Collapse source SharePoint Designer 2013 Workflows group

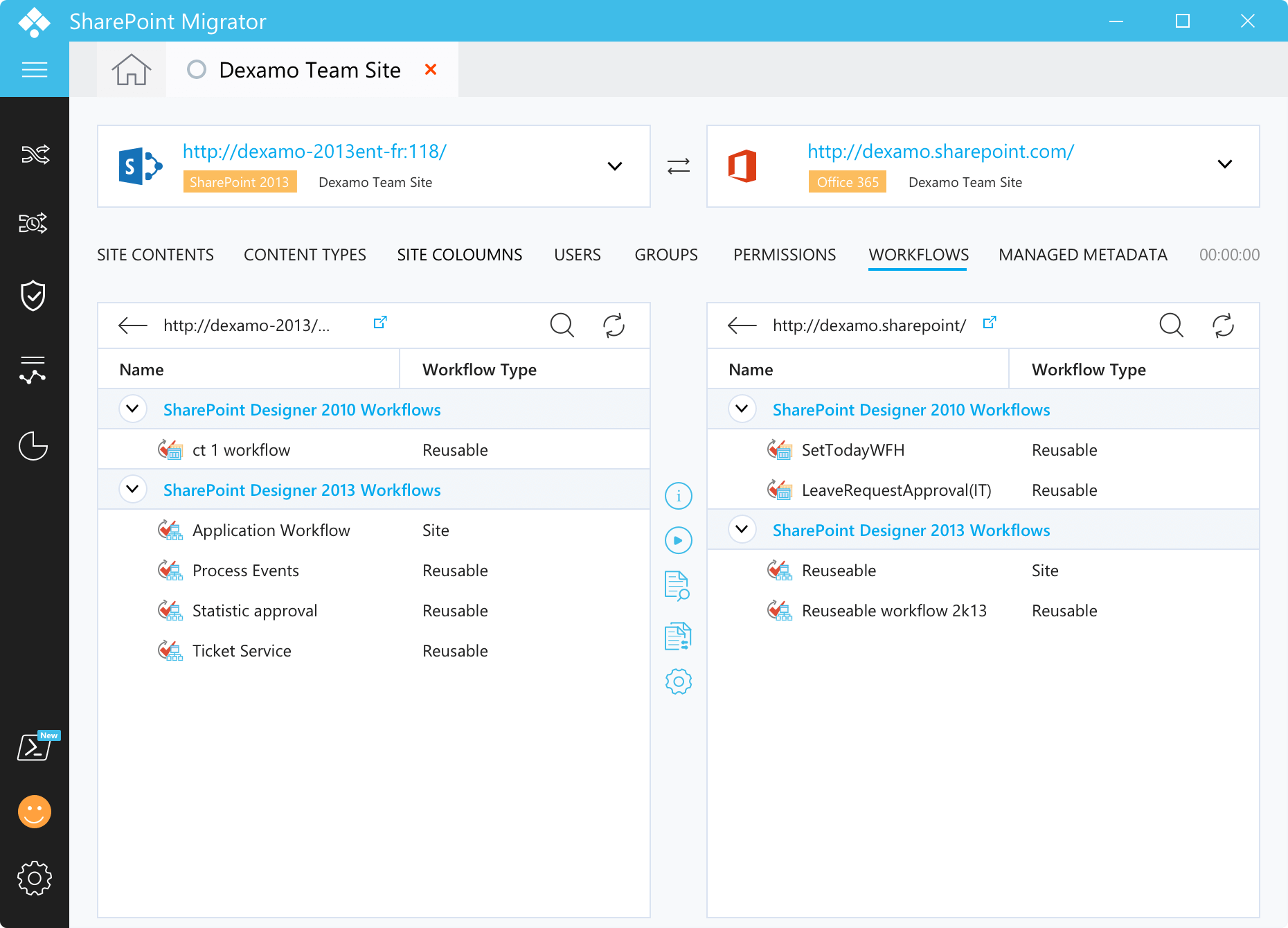(x=132, y=489)
